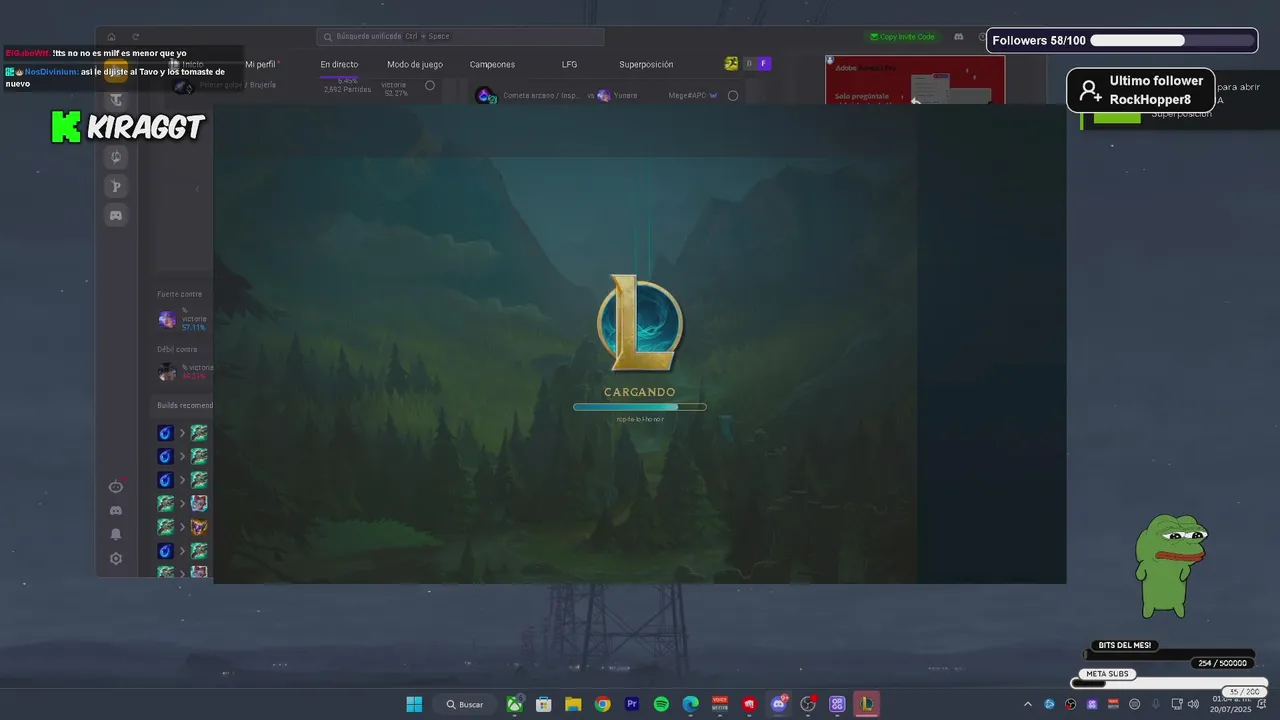Viewport: 1280px width, 720px height.
Task: Click the purple F spell icon
Action: pos(764,64)
